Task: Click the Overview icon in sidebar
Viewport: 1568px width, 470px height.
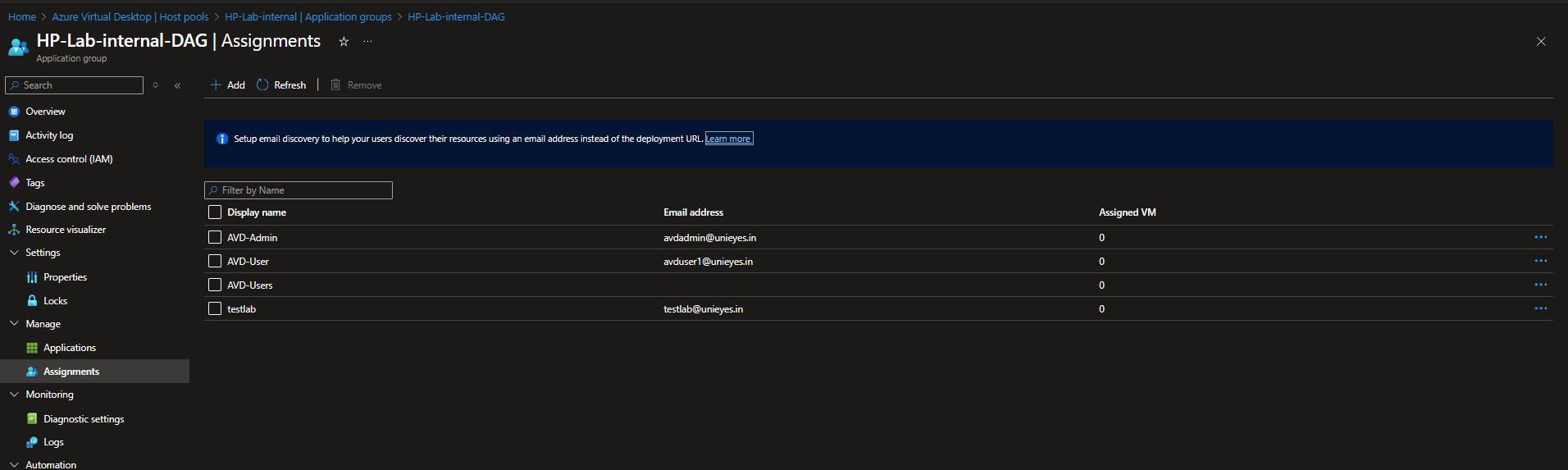Action: pos(14,112)
